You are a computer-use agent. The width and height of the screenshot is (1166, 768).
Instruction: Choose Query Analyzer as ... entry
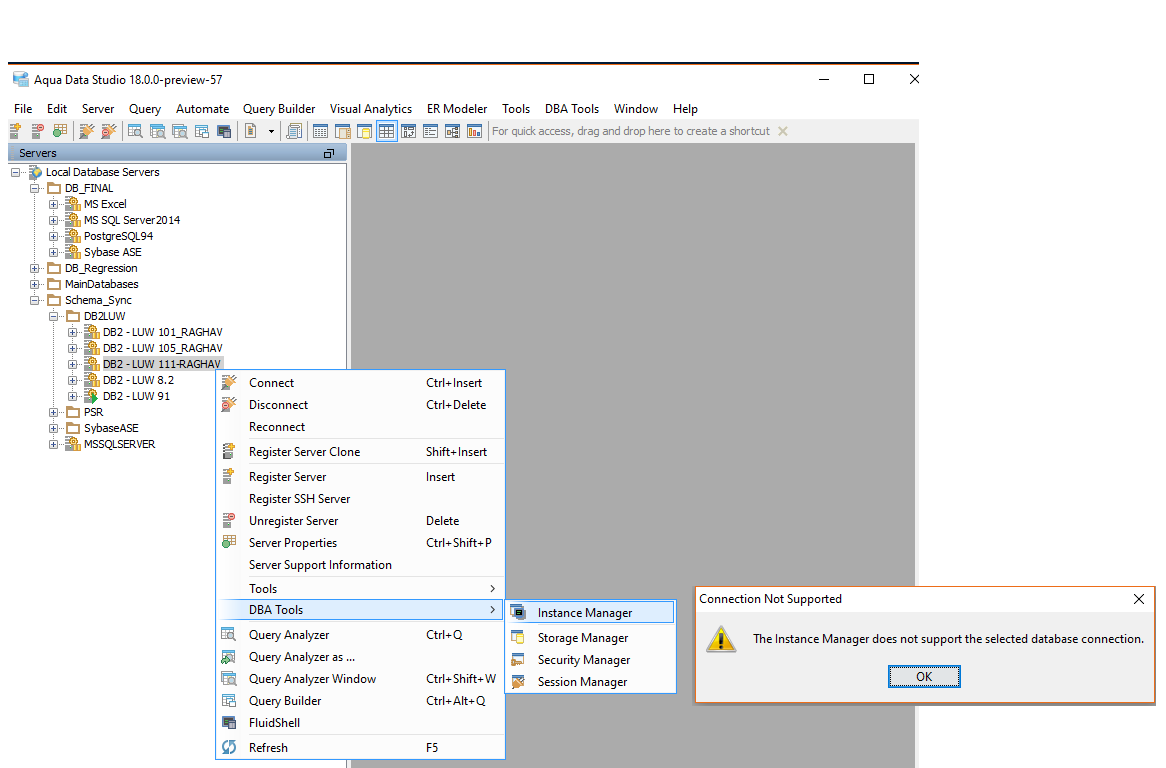pyautogui.click(x=361, y=657)
